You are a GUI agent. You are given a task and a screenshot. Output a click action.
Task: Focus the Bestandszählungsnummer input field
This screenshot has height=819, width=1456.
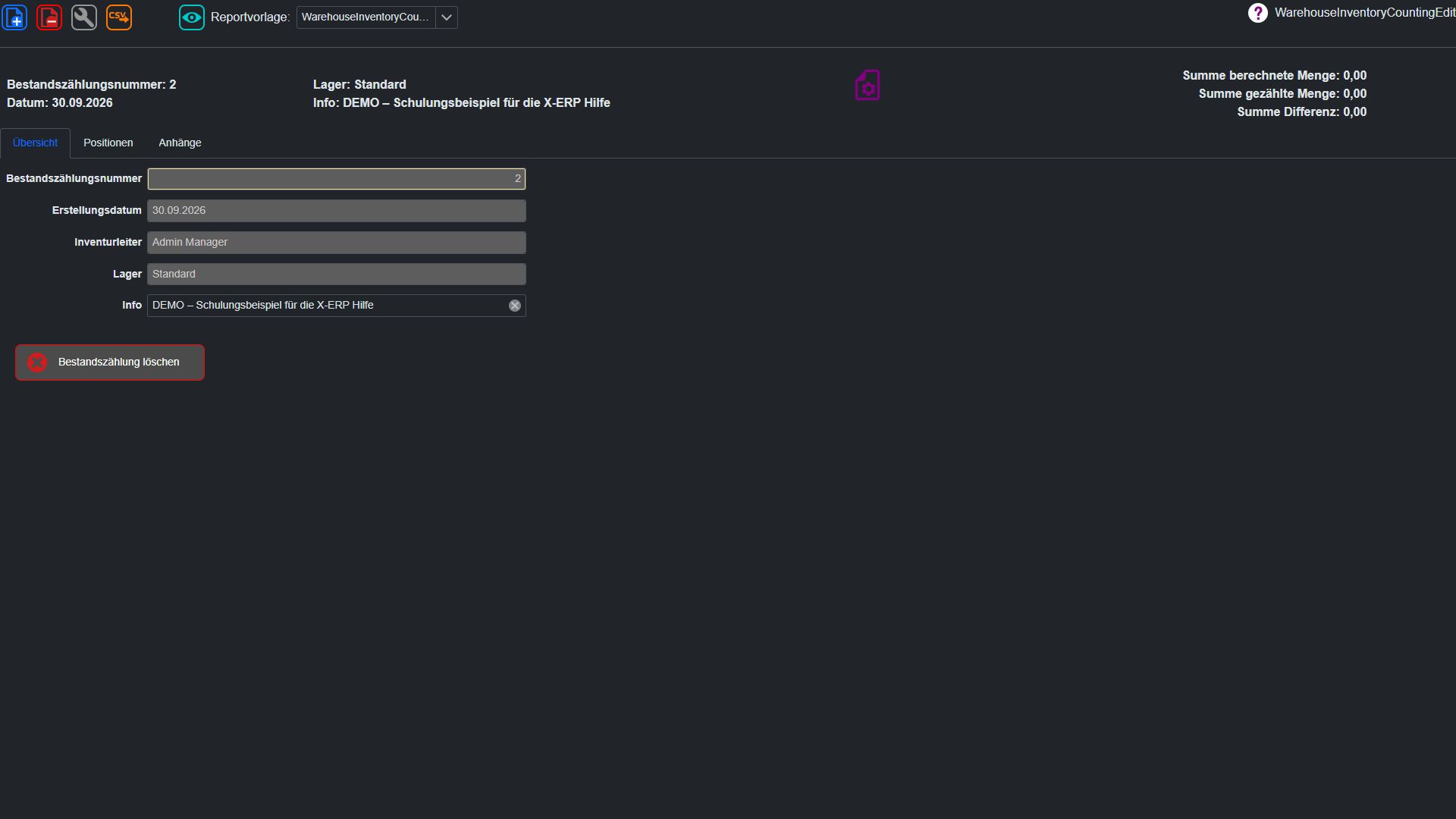pos(337,179)
